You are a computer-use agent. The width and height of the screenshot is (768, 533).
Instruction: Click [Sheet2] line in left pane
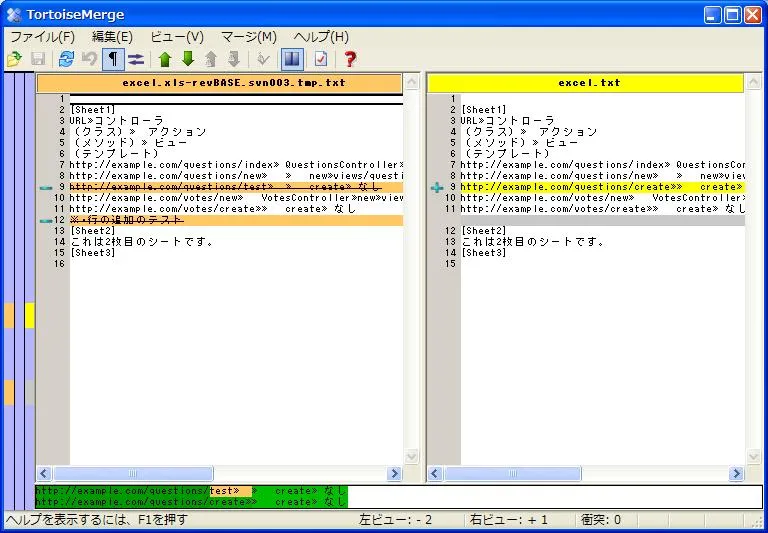point(93,231)
